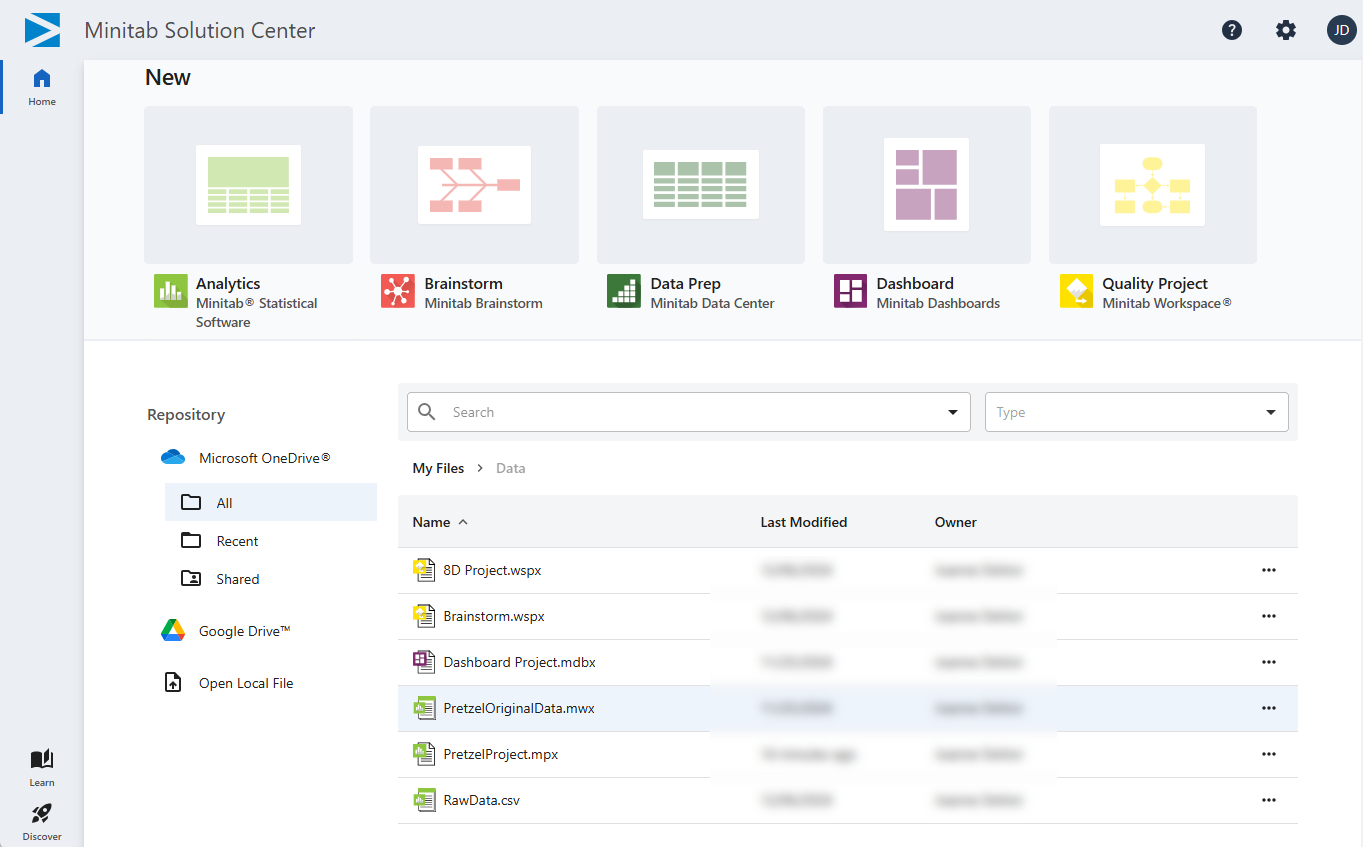
Task: Select Google Drive repository
Action: click(245, 631)
